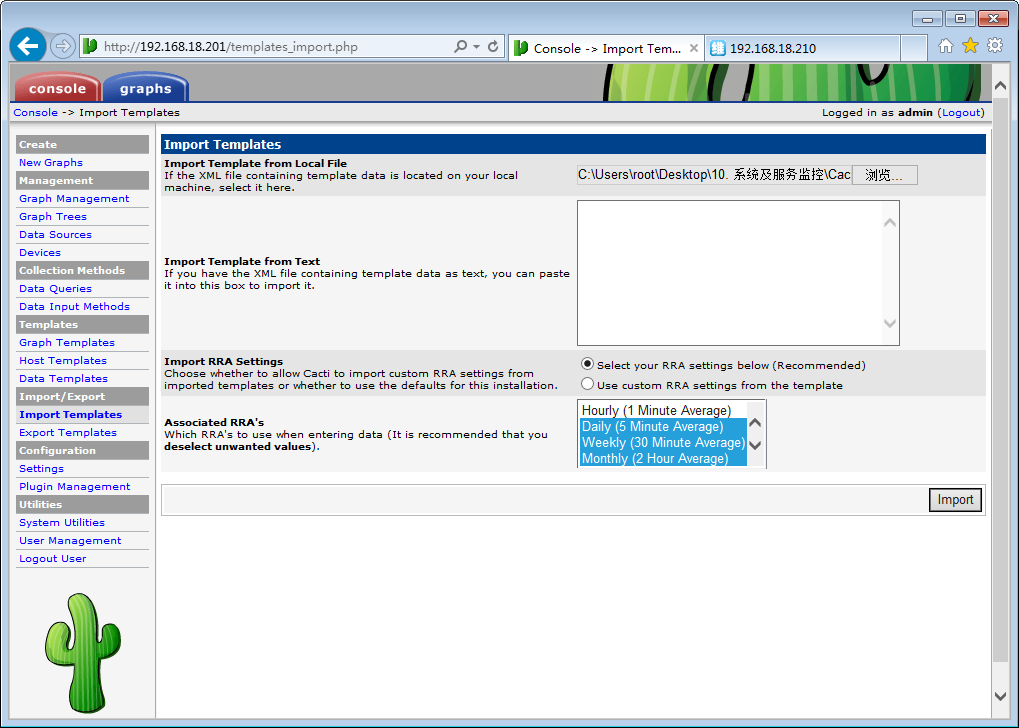The image size is (1019, 728).
Task: Open System Utilities link
Action: [x=62, y=523]
